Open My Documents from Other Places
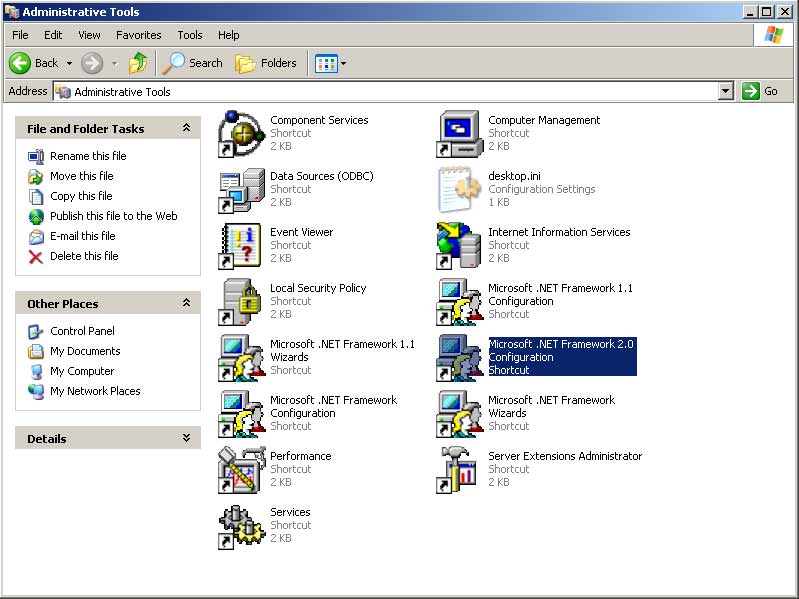799x599 pixels. click(x=85, y=351)
